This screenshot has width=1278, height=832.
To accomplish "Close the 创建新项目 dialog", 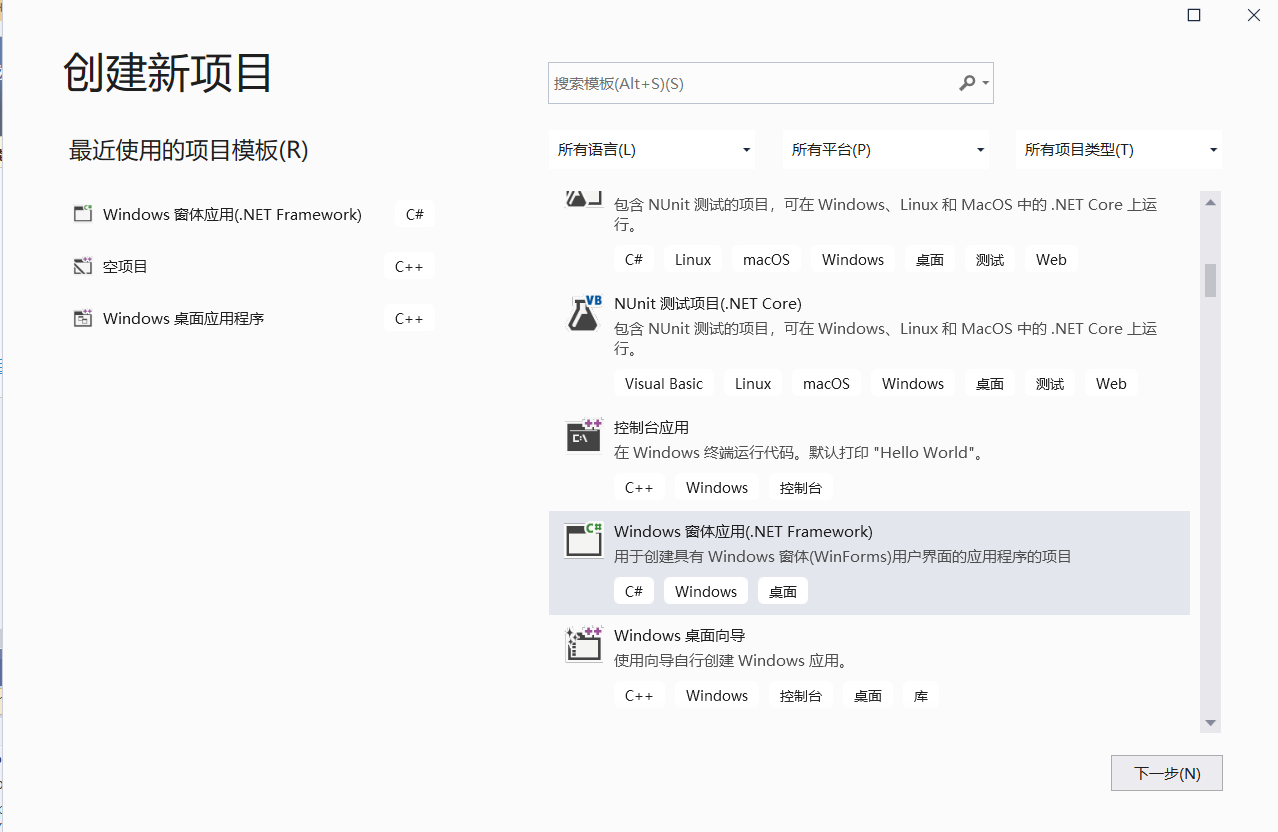I will point(1254,15).
